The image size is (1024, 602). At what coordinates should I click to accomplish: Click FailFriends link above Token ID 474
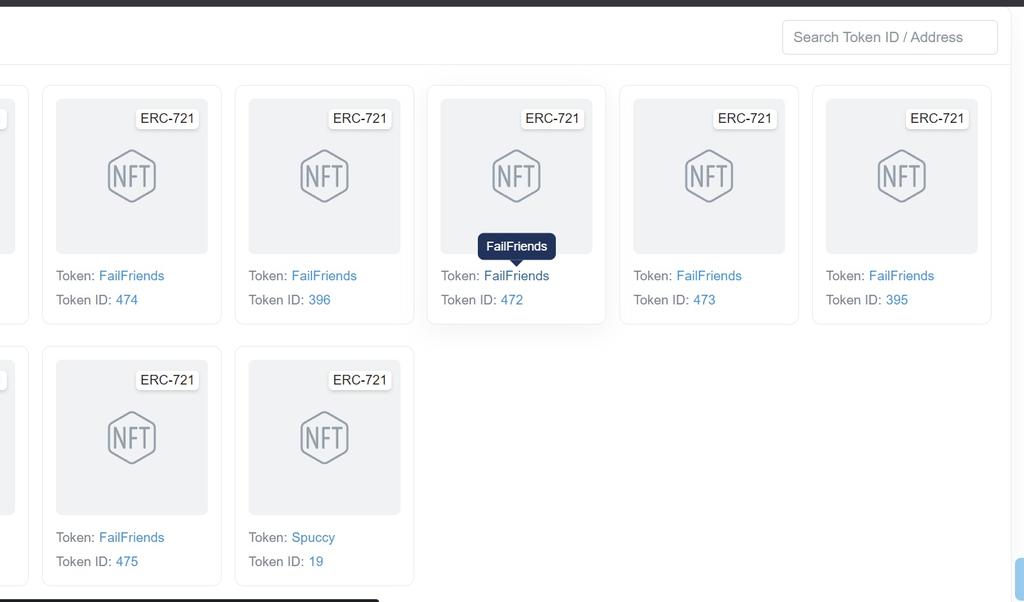(131, 276)
